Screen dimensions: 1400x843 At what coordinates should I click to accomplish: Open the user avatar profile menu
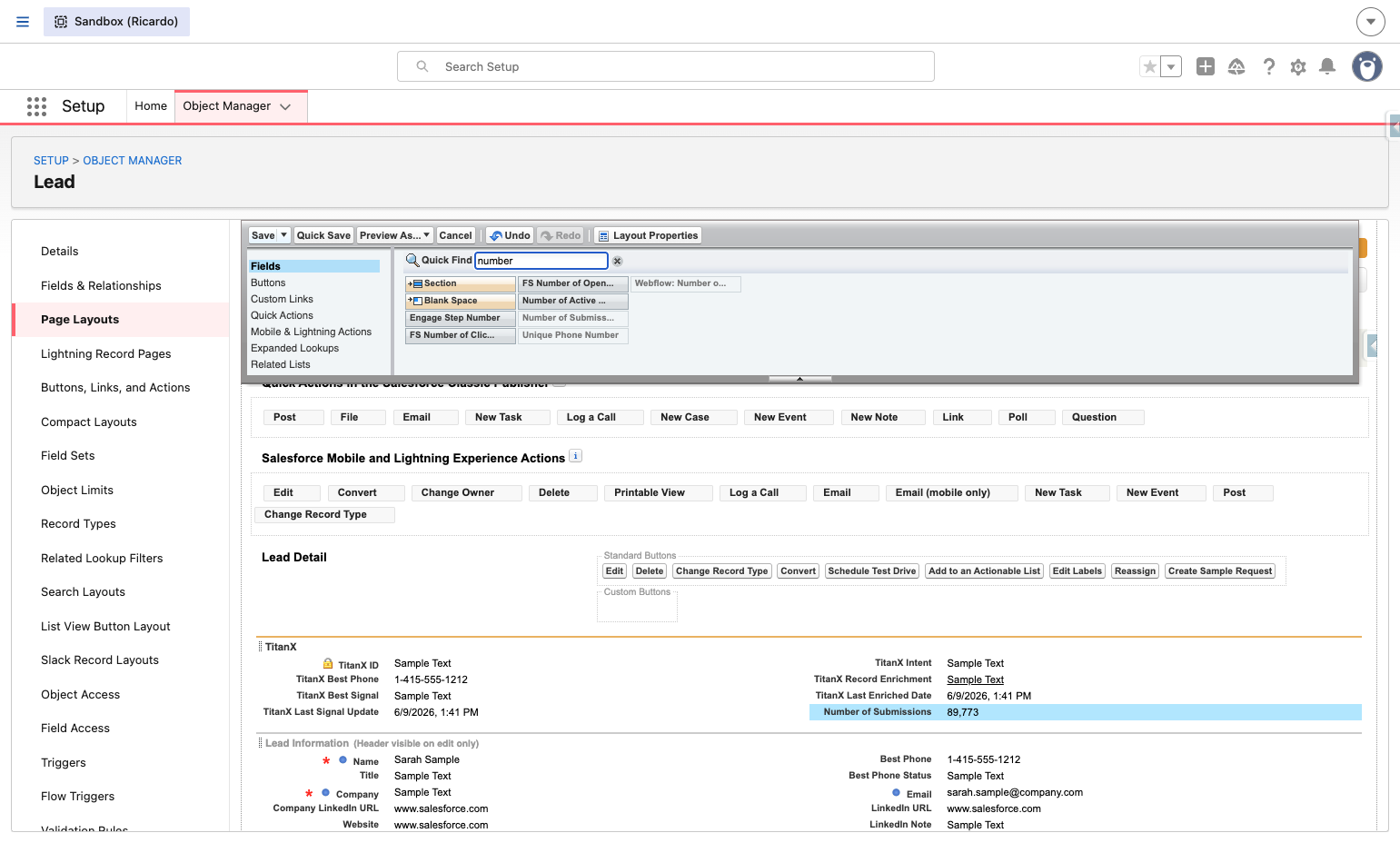click(x=1366, y=66)
